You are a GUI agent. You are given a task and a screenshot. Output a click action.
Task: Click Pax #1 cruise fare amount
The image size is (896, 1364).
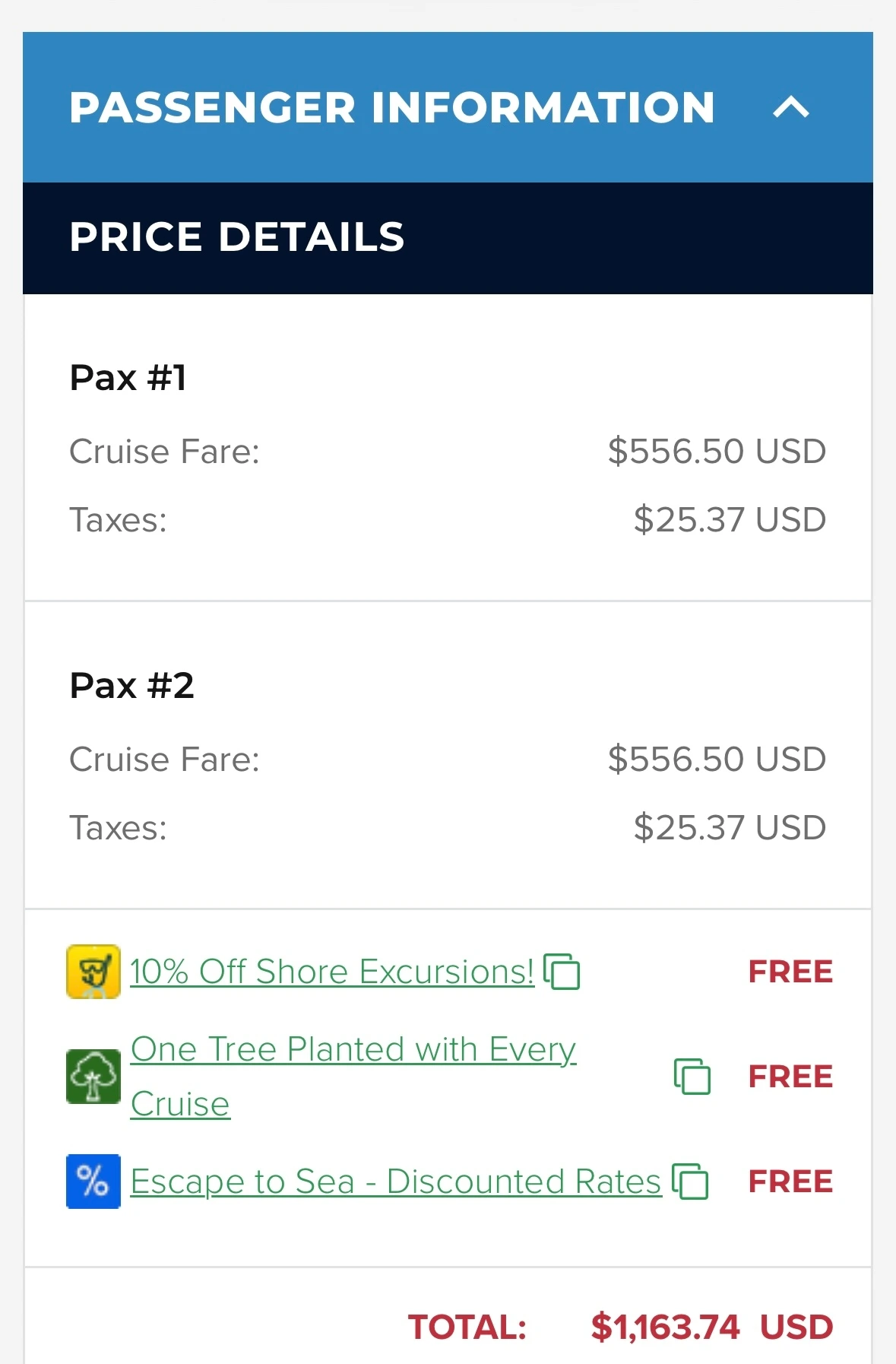pos(716,451)
